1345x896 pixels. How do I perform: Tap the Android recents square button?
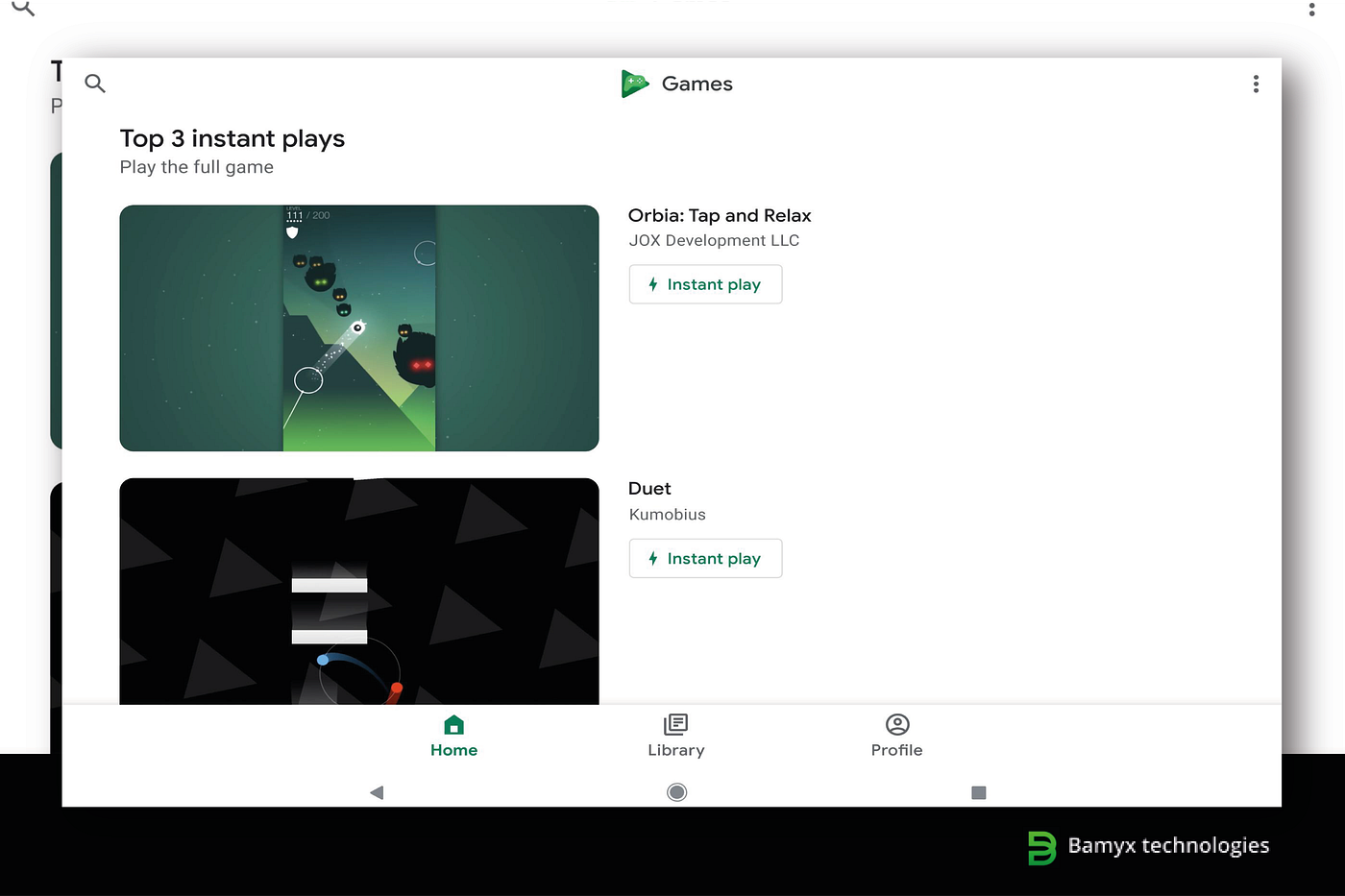click(979, 792)
